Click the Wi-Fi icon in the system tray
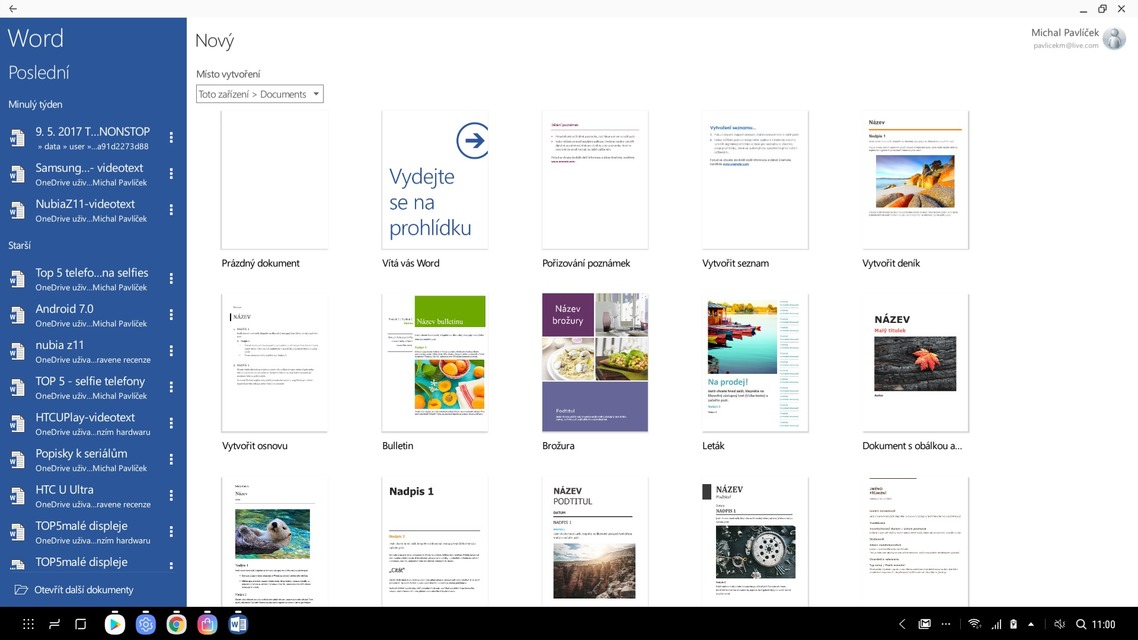The image size is (1138, 640). coord(974,624)
